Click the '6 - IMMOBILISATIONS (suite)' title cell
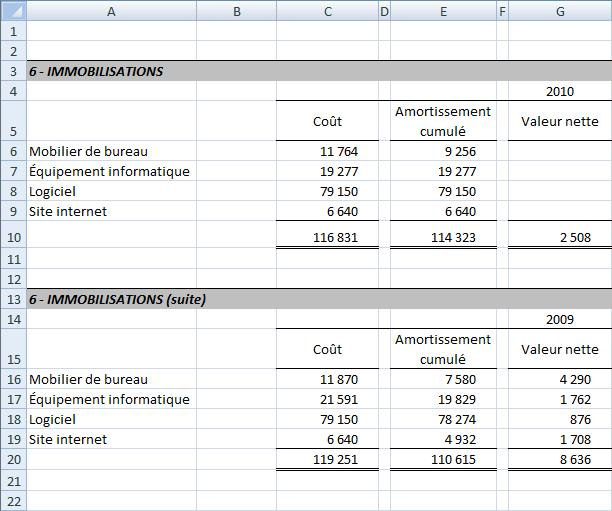This screenshot has height=511, width=612. (x=118, y=299)
